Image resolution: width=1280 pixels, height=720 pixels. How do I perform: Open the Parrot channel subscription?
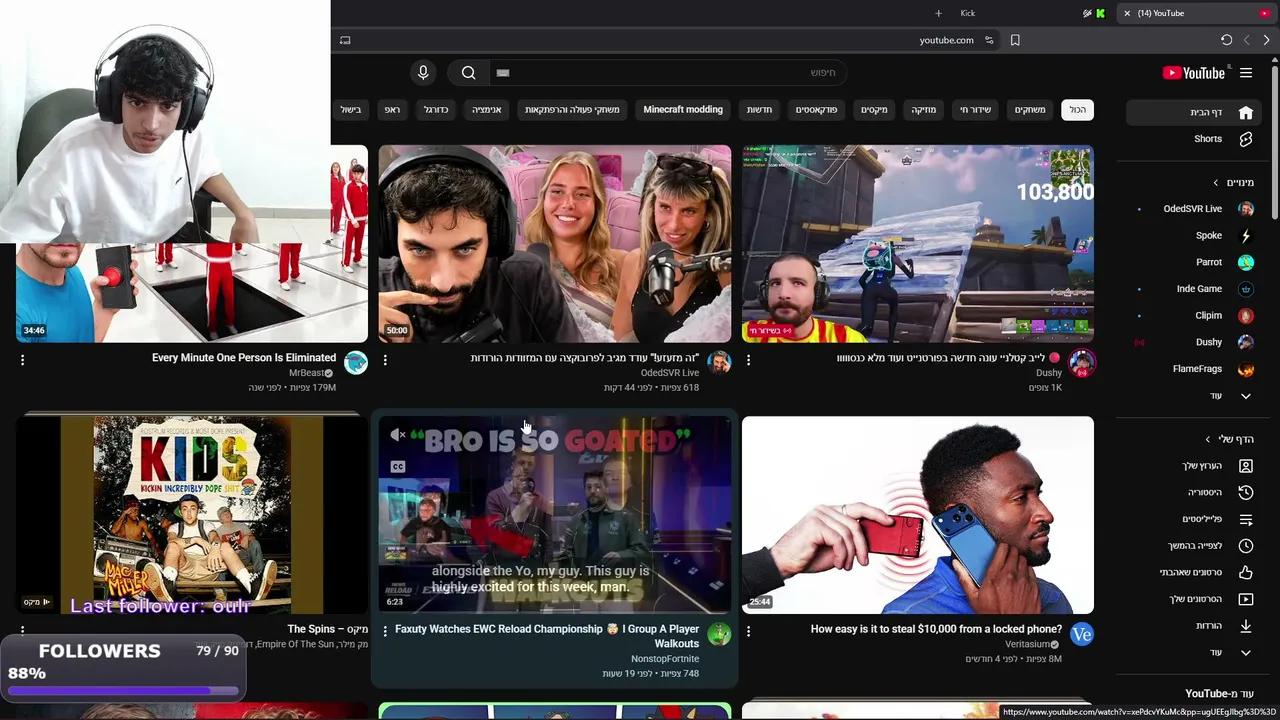(1193, 262)
